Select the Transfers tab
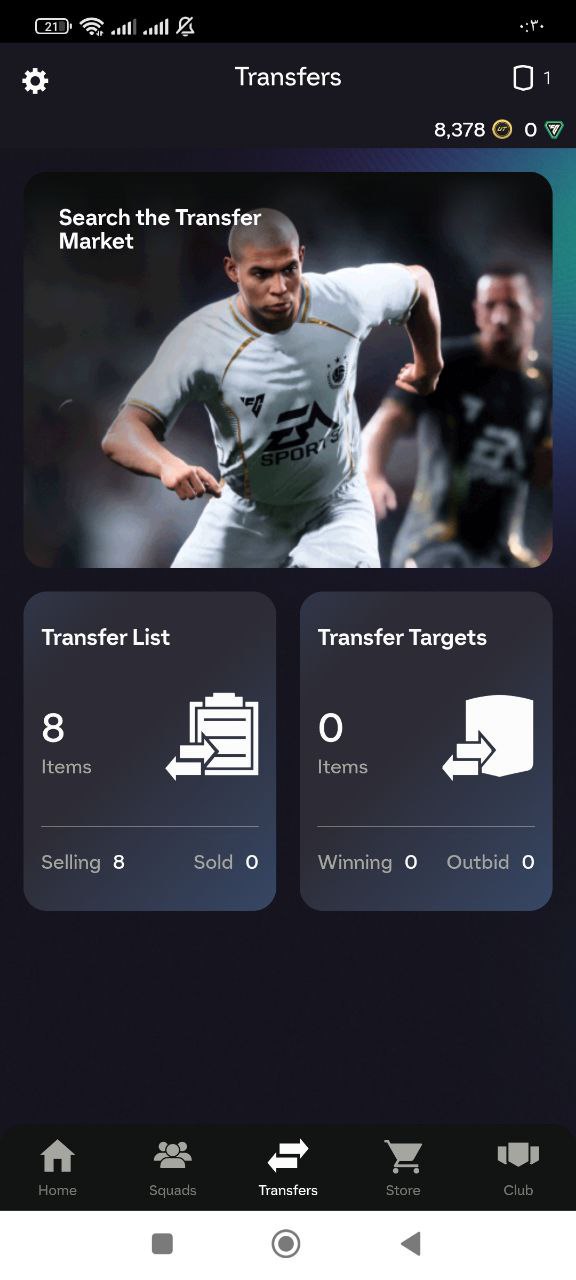 (288, 1168)
